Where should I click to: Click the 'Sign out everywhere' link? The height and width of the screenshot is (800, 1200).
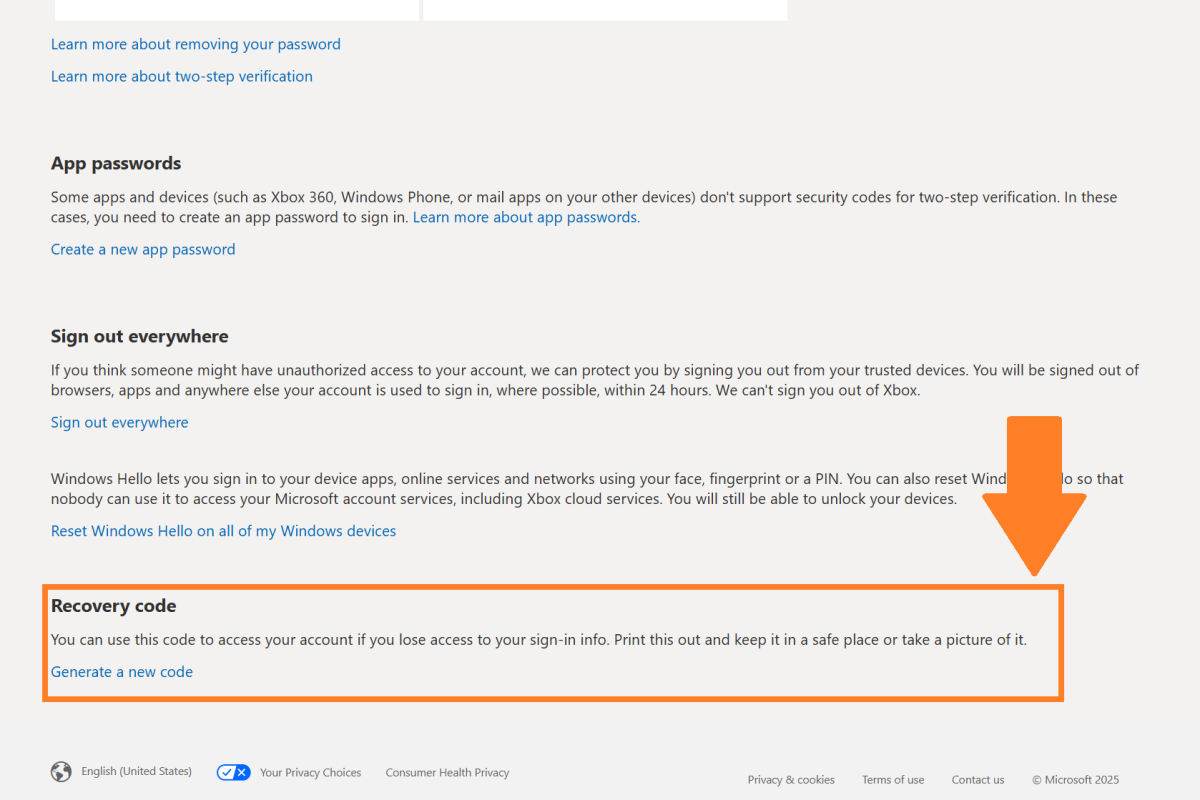120,422
